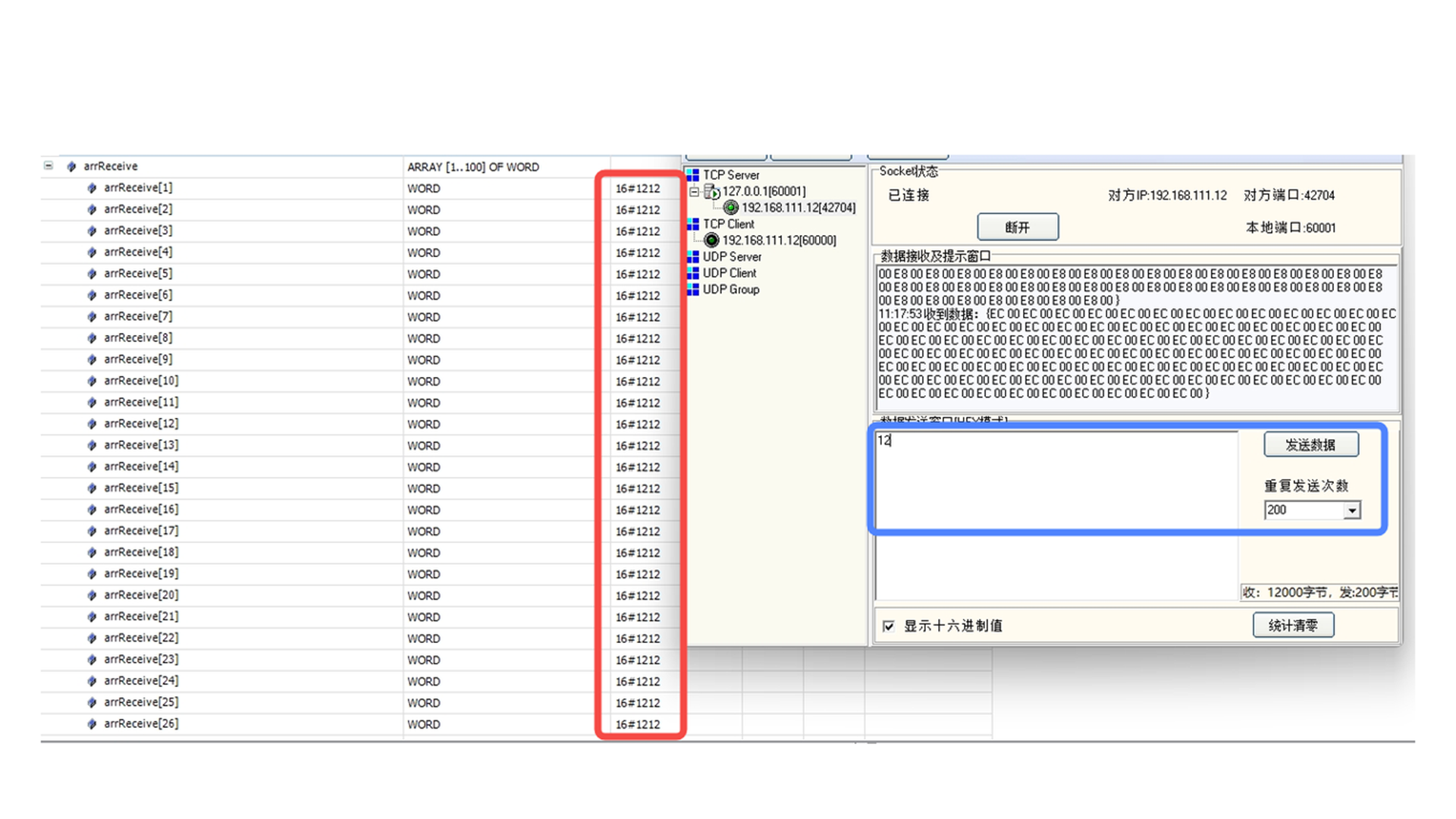
Task: Click client connection icon for 192.168.111.12[60000]
Action: tap(711, 240)
